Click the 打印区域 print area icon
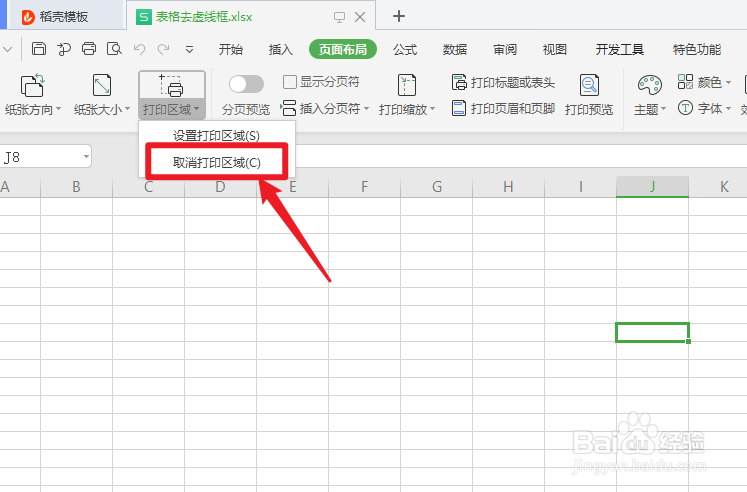 point(172,86)
